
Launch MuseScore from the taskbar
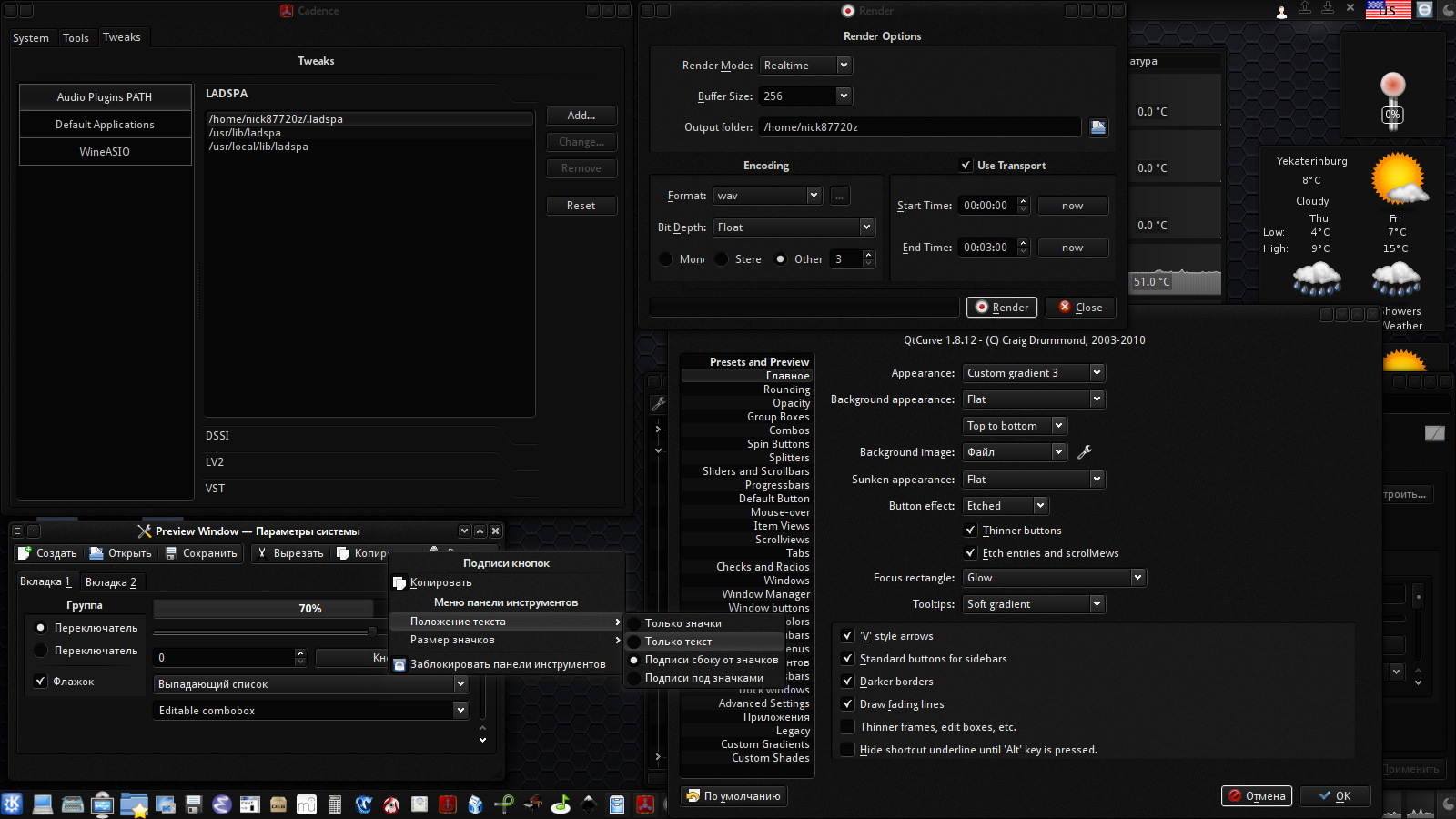(x=307, y=804)
